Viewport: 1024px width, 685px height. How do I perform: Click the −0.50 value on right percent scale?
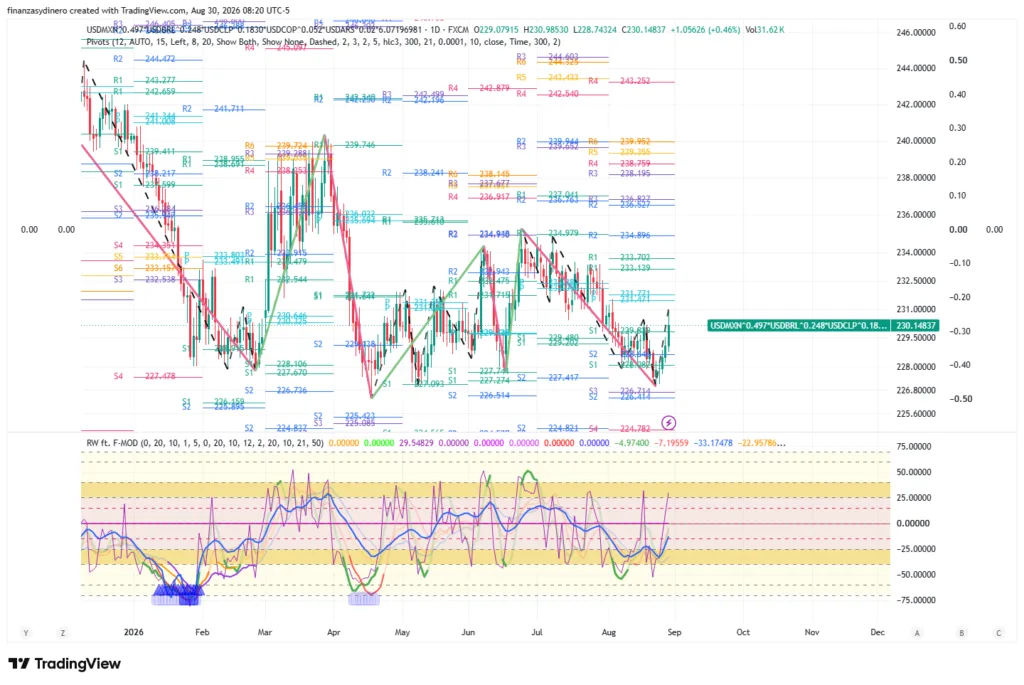960,398
